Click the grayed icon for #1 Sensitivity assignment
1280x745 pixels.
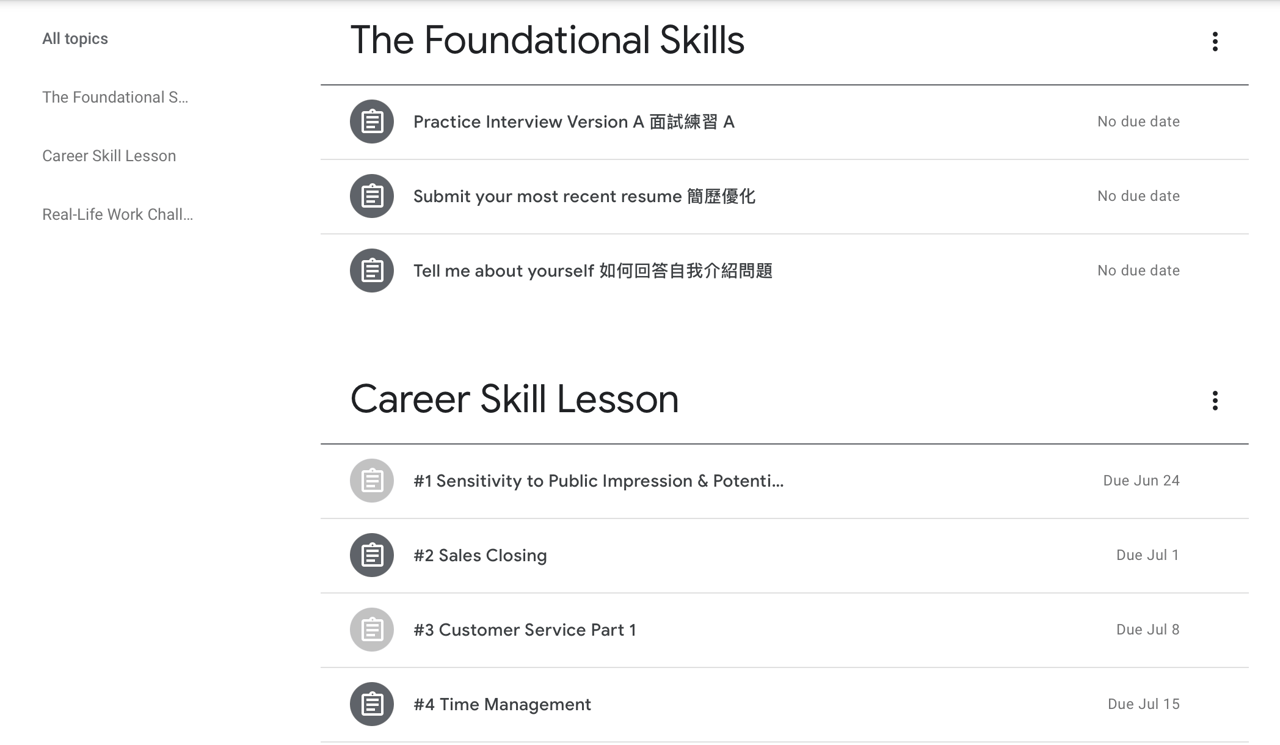[x=371, y=481]
